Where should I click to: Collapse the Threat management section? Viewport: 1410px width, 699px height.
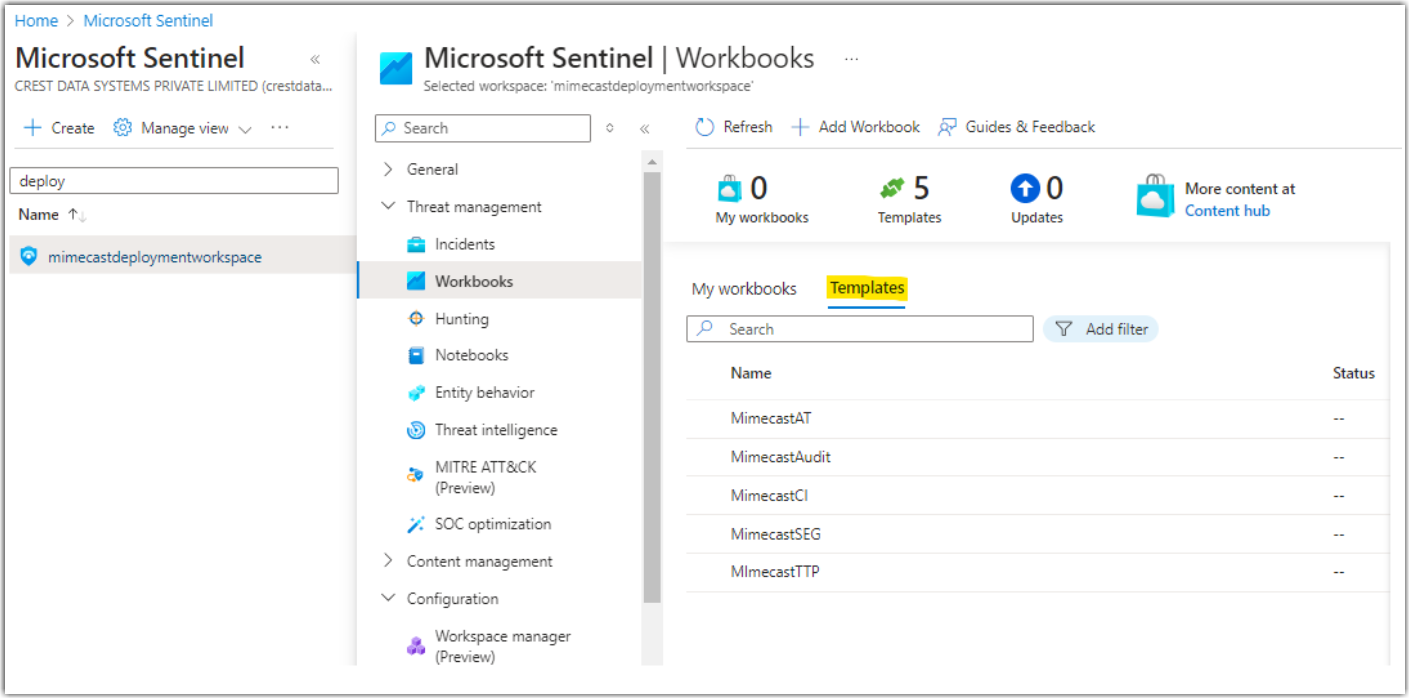(x=390, y=206)
